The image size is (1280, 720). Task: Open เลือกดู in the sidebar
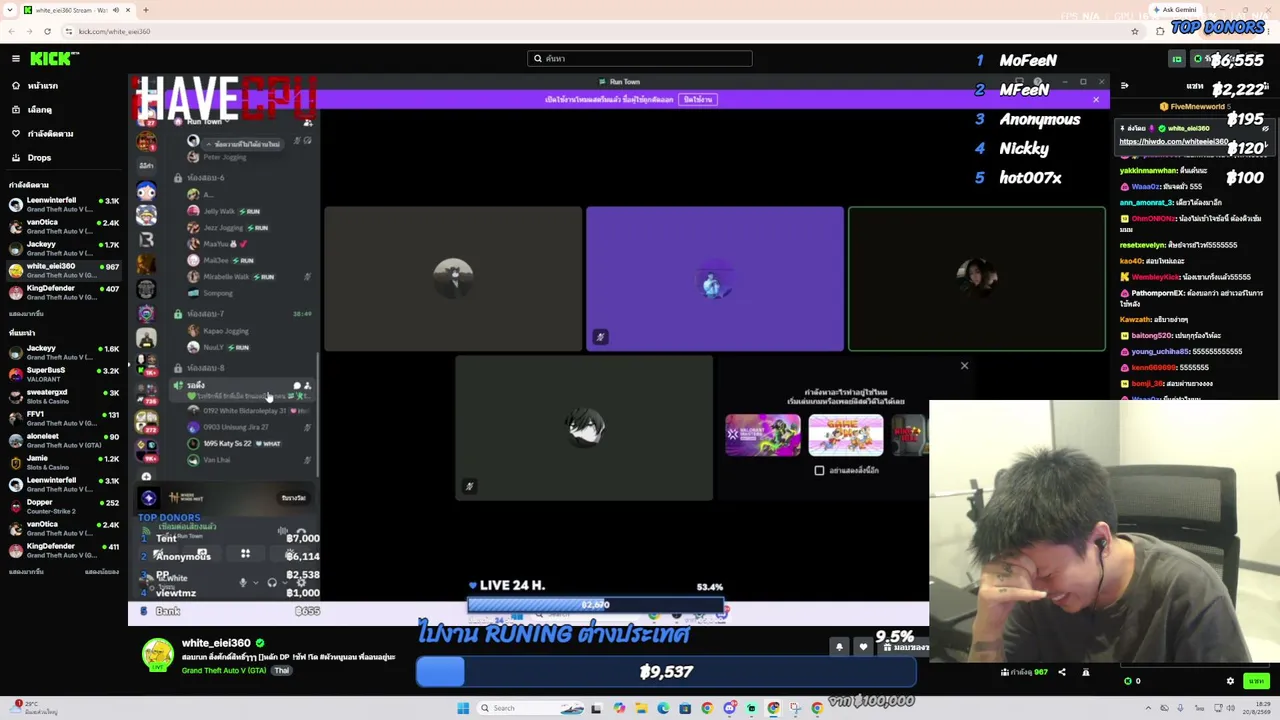coord(40,110)
